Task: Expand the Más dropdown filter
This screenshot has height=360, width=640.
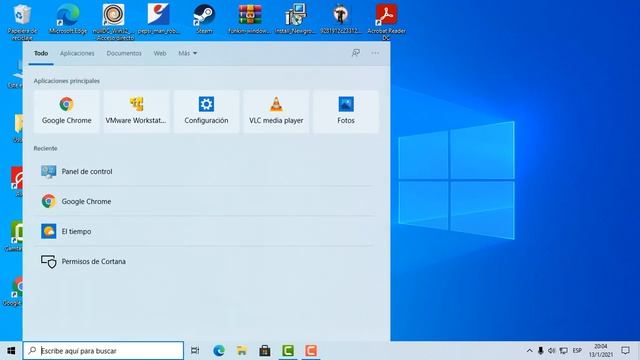Action: tap(188, 53)
